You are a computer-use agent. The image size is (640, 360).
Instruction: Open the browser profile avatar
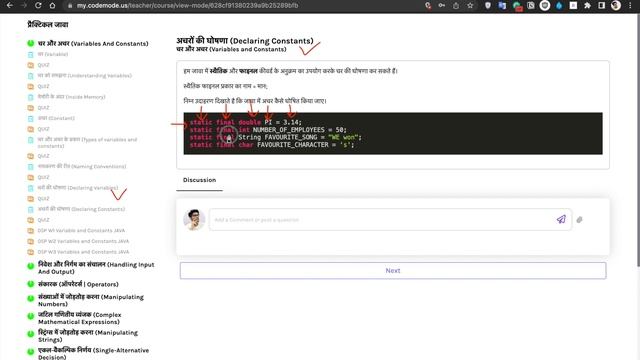click(616, 6)
